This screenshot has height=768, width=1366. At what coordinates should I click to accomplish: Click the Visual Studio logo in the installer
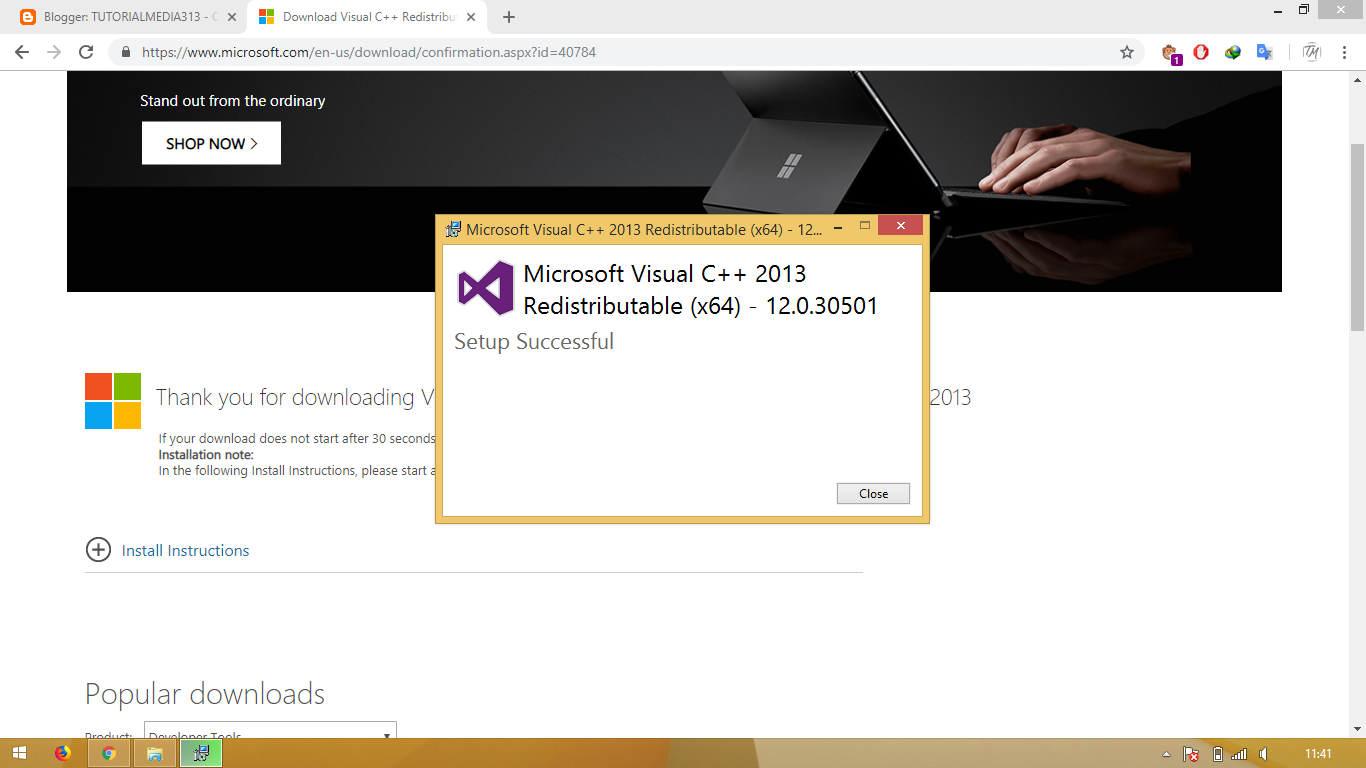click(x=486, y=289)
